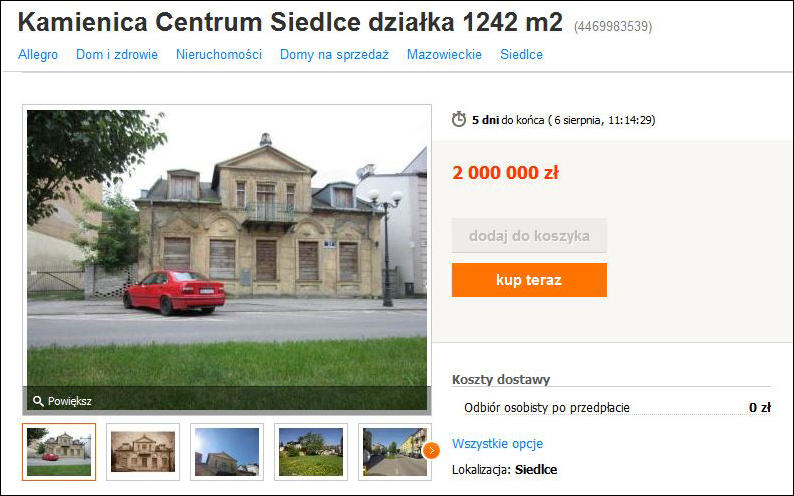Select the street view thumbnail

click(395, 452)
